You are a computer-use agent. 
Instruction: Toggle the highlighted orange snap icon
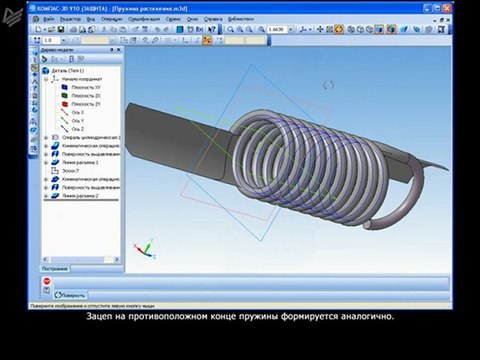tap(207, 40)
